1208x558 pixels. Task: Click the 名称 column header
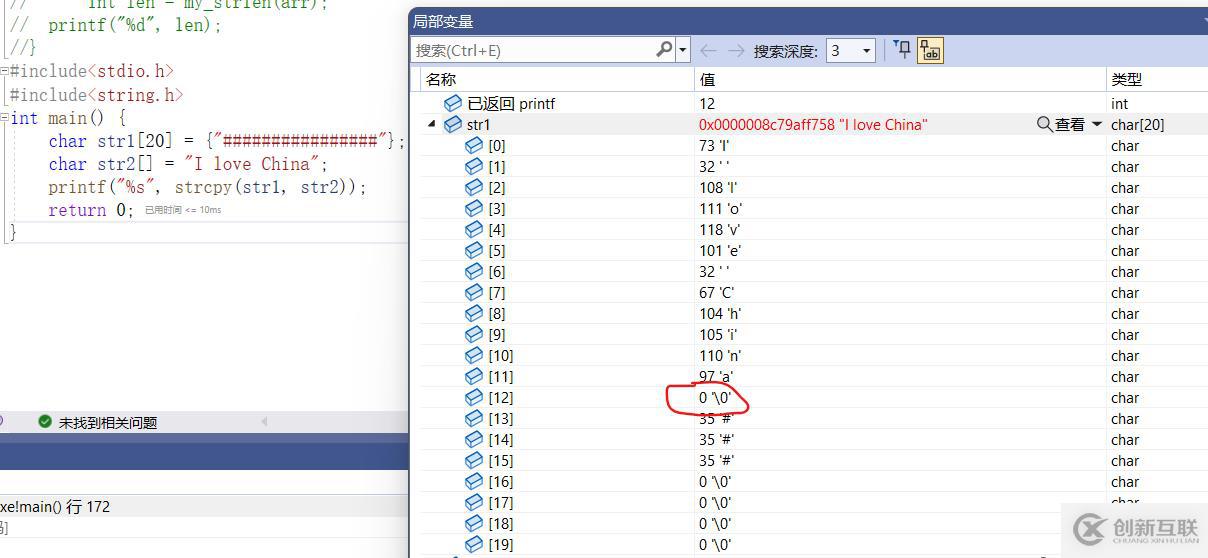point(441,79)
